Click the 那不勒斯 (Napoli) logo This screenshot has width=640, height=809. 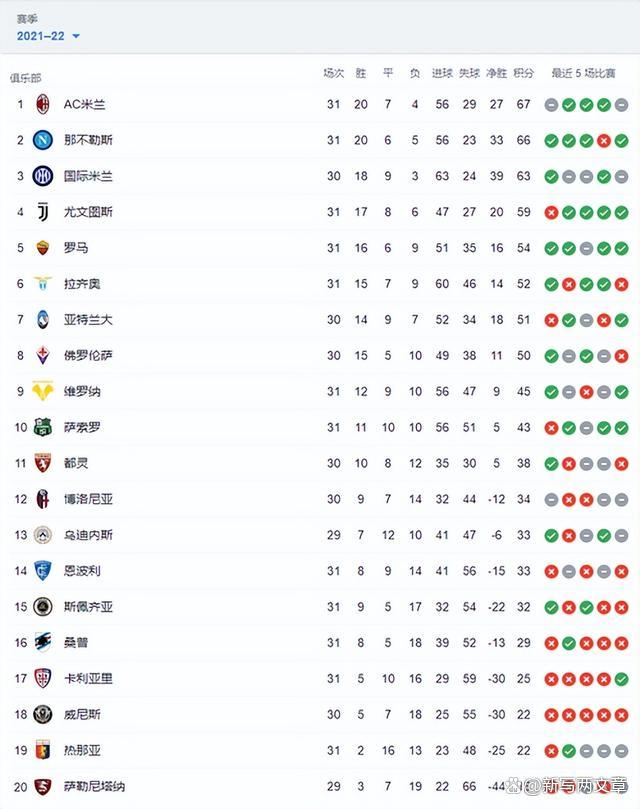[x=43, y=140]
